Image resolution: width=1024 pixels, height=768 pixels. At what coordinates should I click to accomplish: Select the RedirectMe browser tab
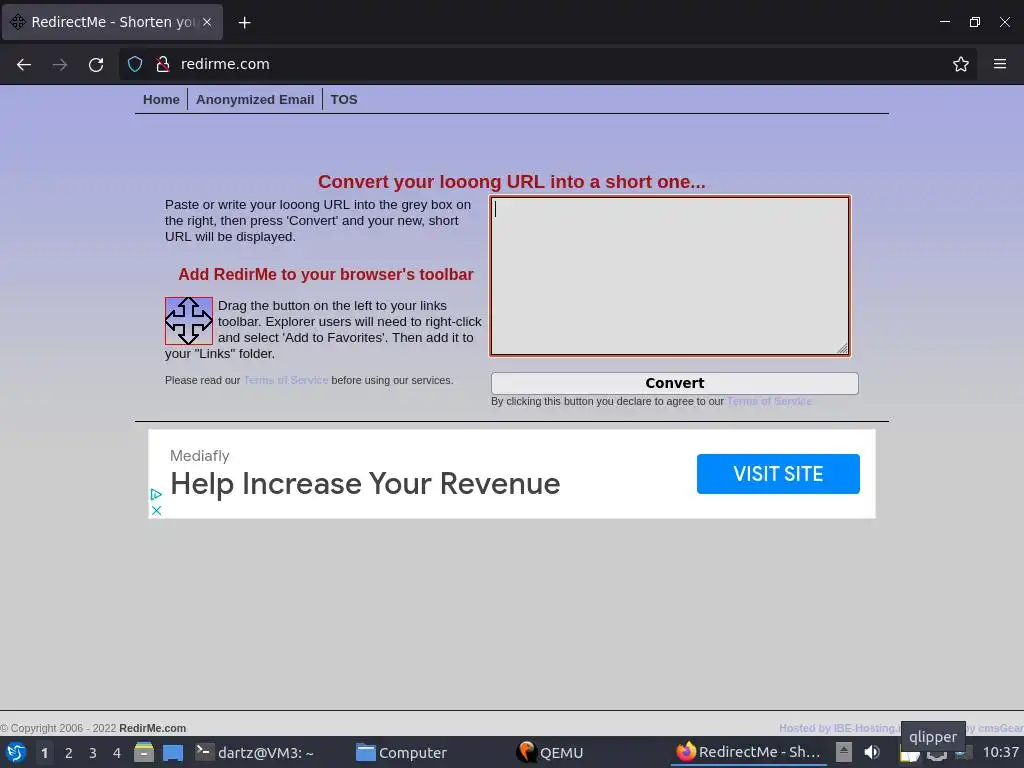(112, 22)
